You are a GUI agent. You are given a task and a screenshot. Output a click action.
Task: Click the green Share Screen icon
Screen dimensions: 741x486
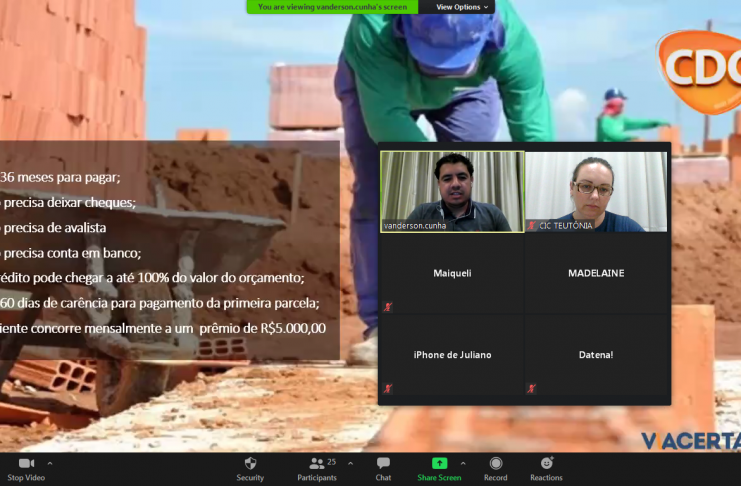[439, 463]
